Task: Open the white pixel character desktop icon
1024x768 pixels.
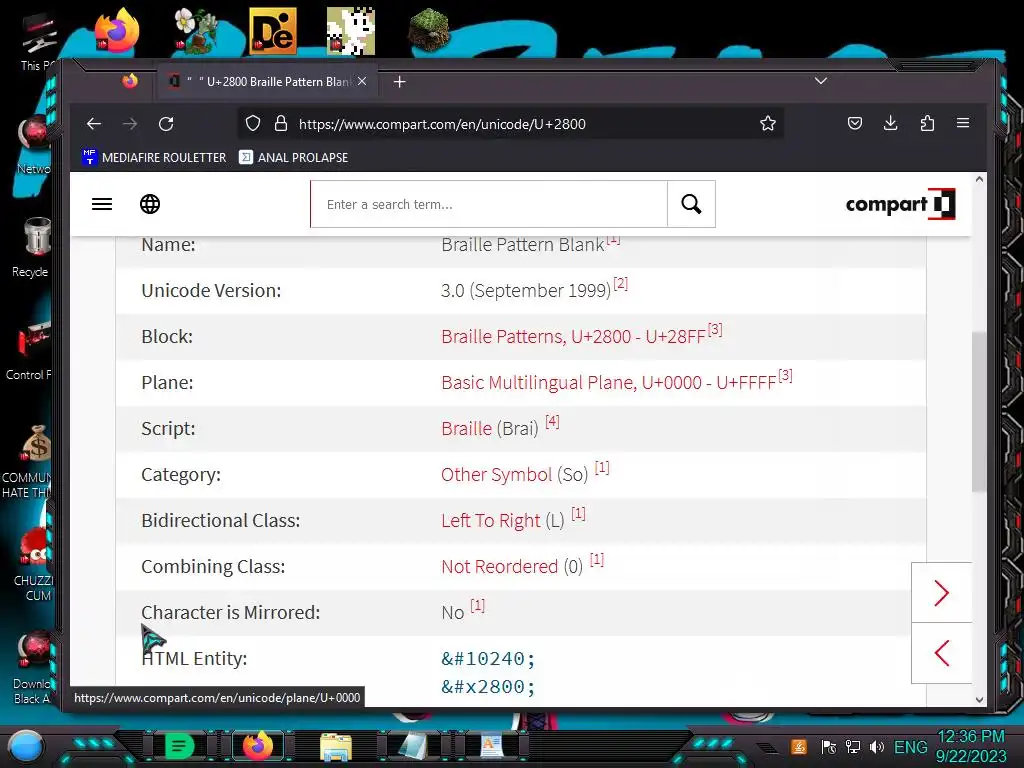Action: pos(351,31)
